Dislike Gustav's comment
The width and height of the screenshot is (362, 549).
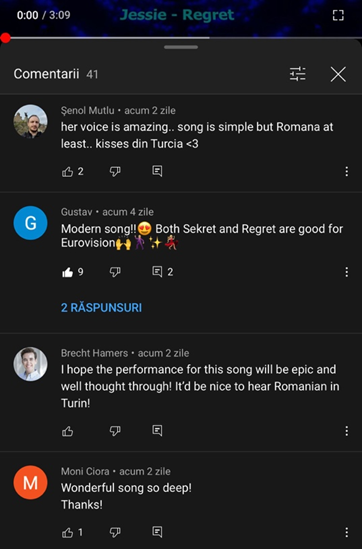tap(115, 272)
